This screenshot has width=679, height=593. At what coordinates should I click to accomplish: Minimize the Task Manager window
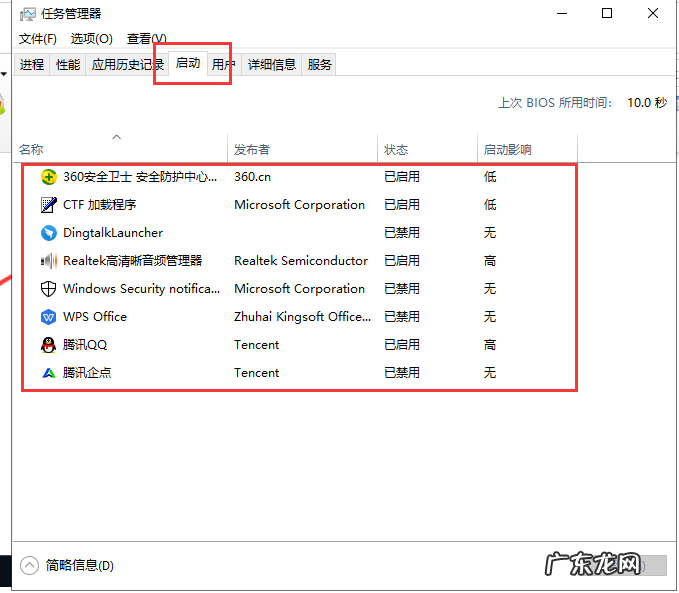point(562,14)
